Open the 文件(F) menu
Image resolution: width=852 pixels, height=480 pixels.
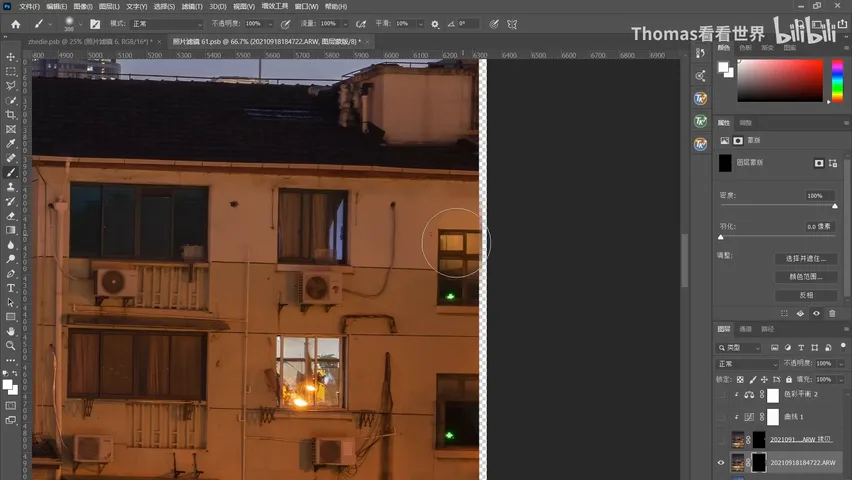tap(29, 7)
